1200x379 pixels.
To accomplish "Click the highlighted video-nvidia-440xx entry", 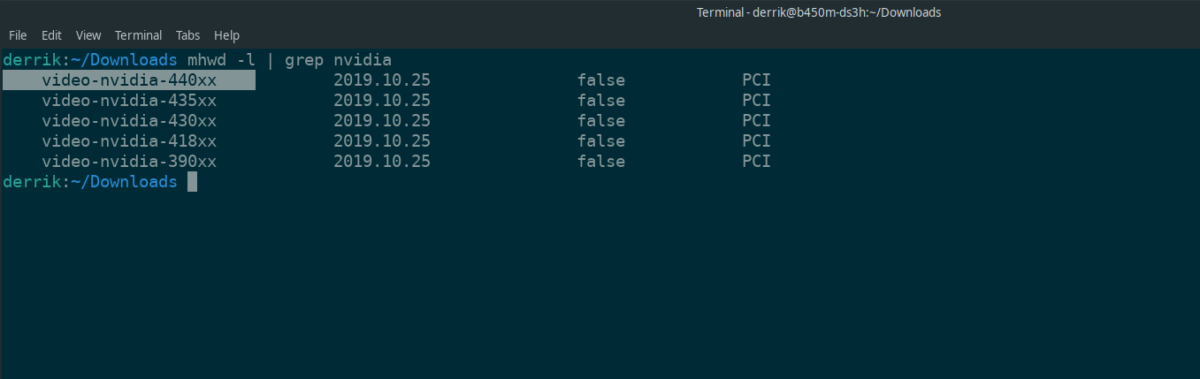I will pos(129,80).
